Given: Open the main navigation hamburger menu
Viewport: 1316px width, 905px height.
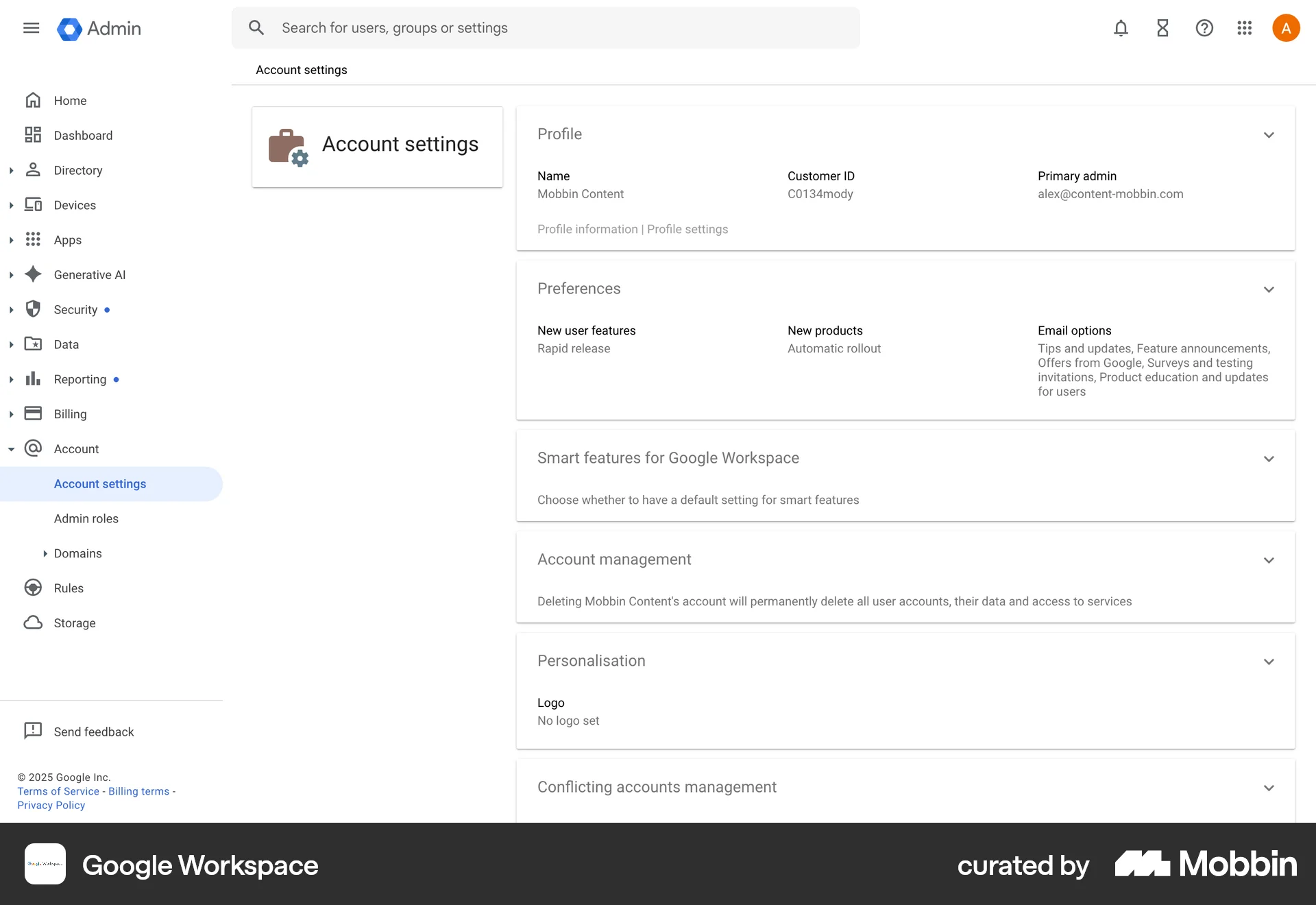Looking at the screenshot, I should (31, 28).
